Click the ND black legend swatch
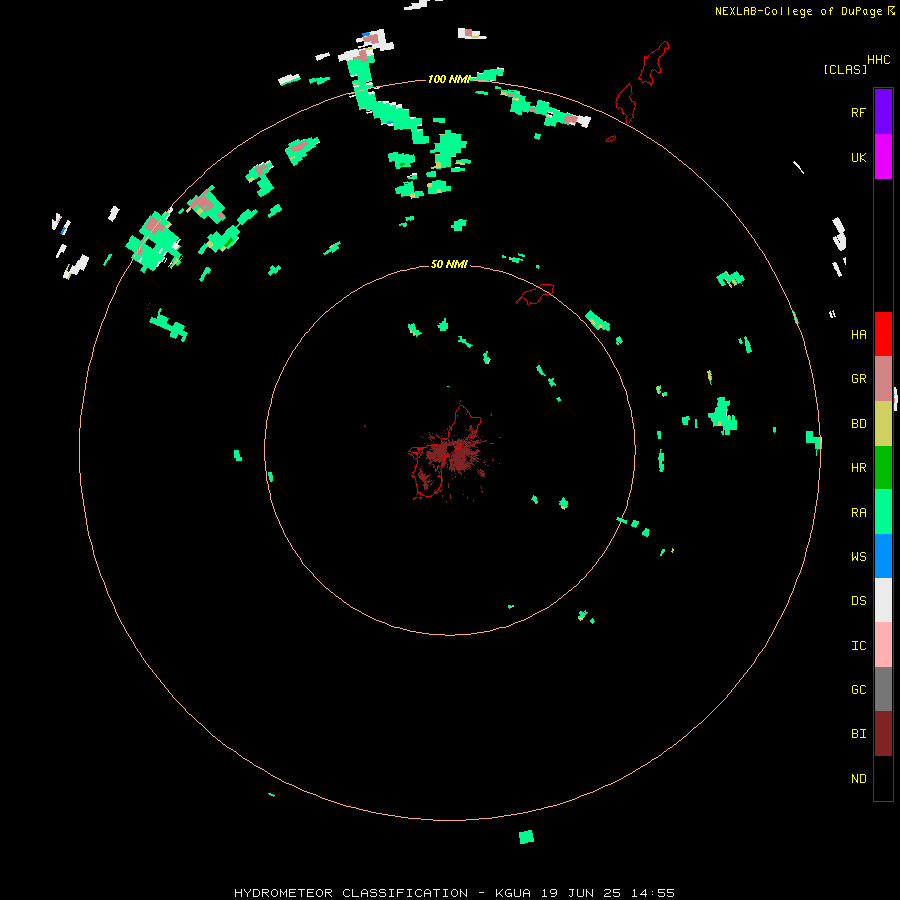Viewport: 900px width, 900px height. pos(883,778)
